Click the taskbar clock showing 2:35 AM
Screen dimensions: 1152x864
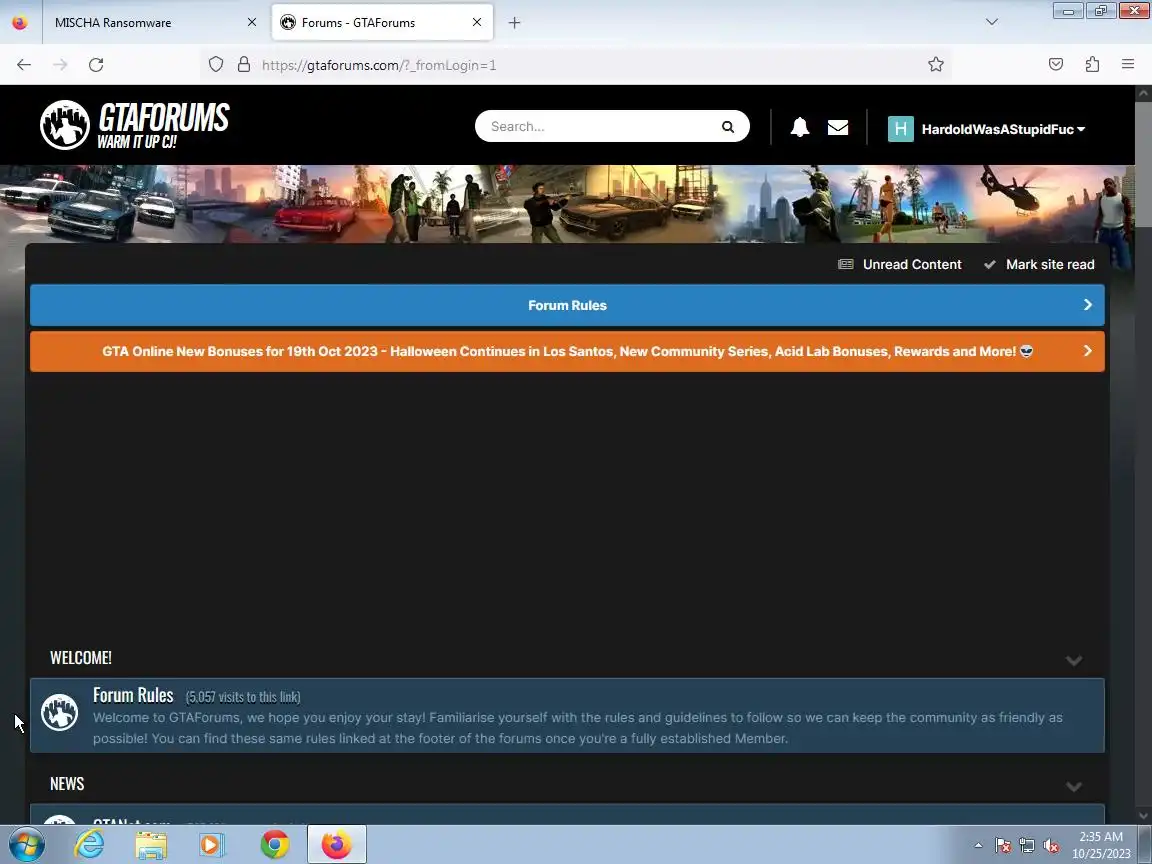pos(1101,845)
